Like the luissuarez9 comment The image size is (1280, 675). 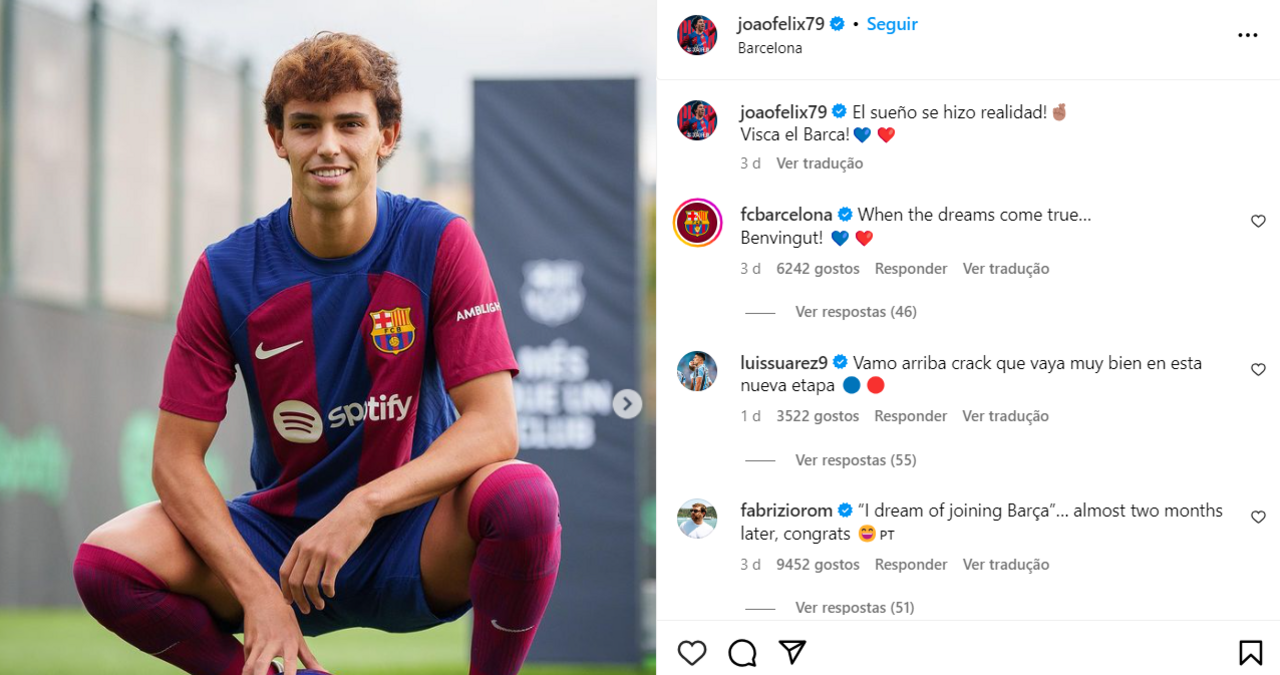tap(1258, 370)
